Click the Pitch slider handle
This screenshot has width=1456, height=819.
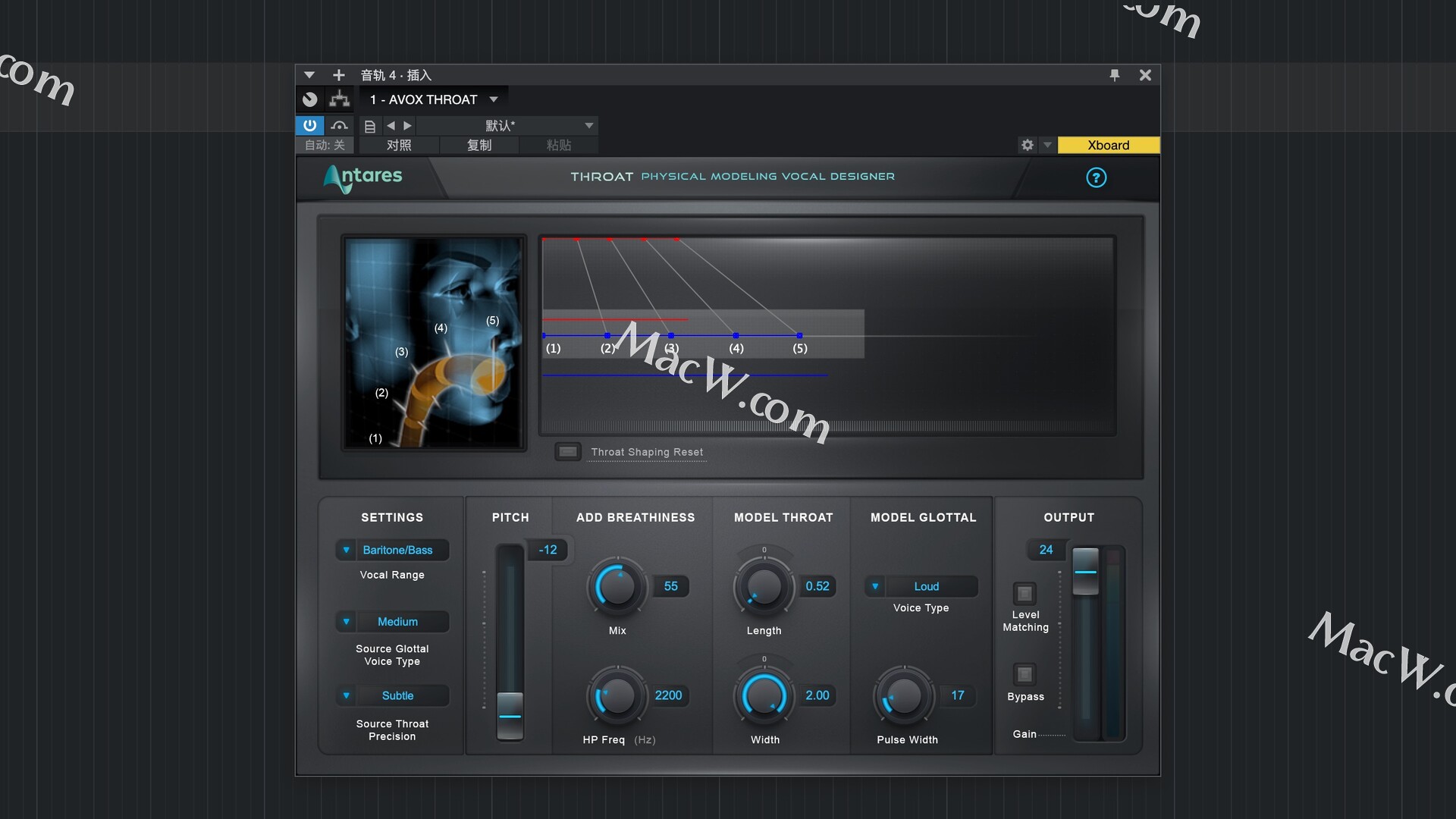(510, 715)
